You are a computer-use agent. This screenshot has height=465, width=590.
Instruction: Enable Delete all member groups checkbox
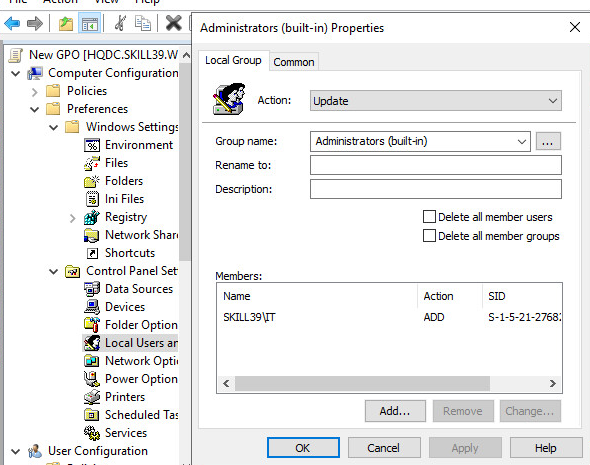click(429, 236)
